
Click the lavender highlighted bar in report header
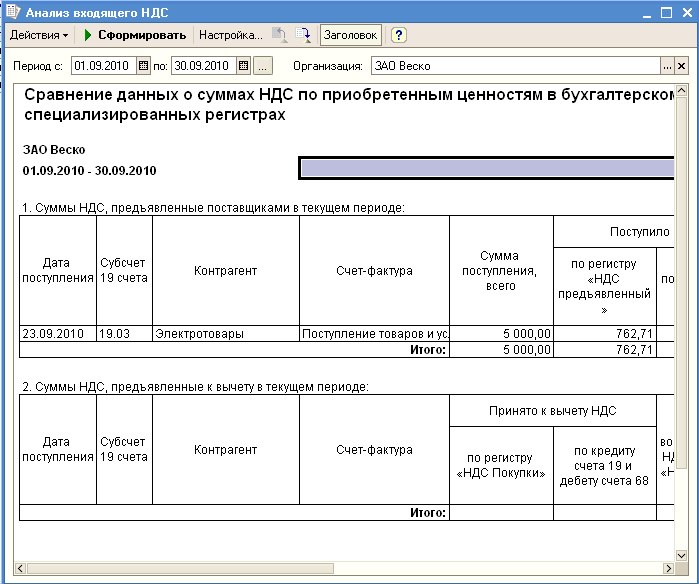(487, 168)
